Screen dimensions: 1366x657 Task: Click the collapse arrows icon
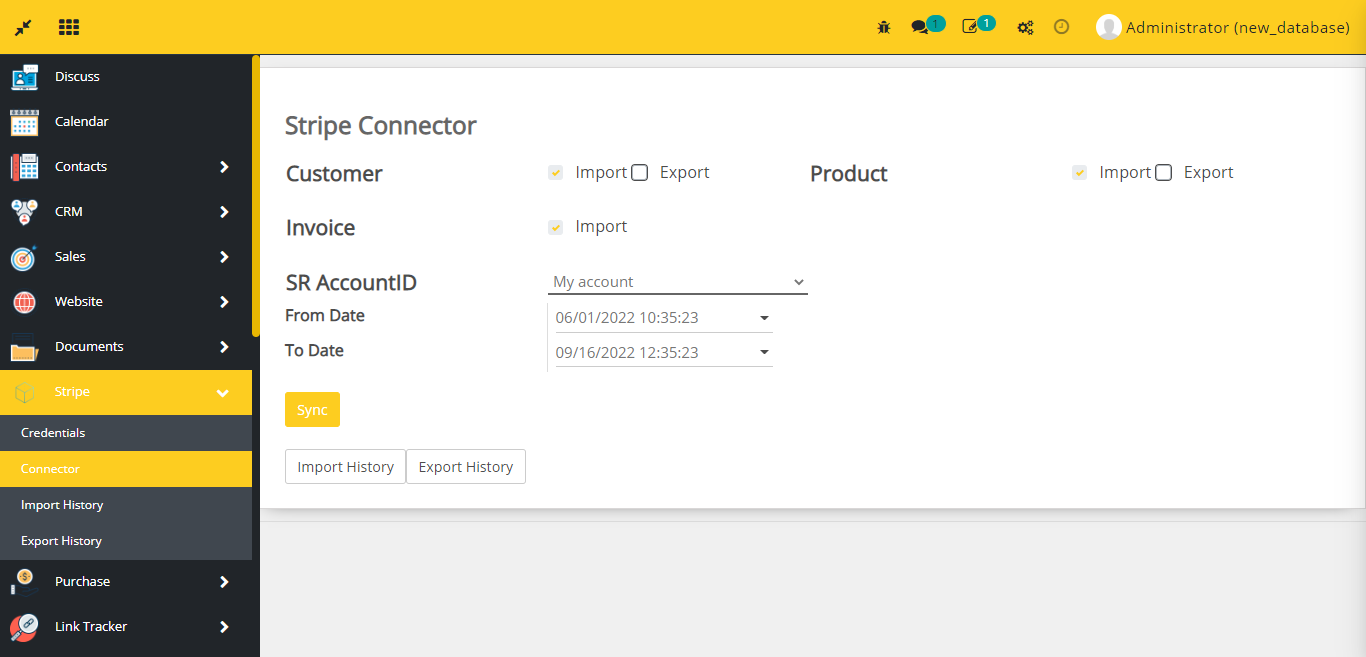pyautogui.click(x=22, y=27)
